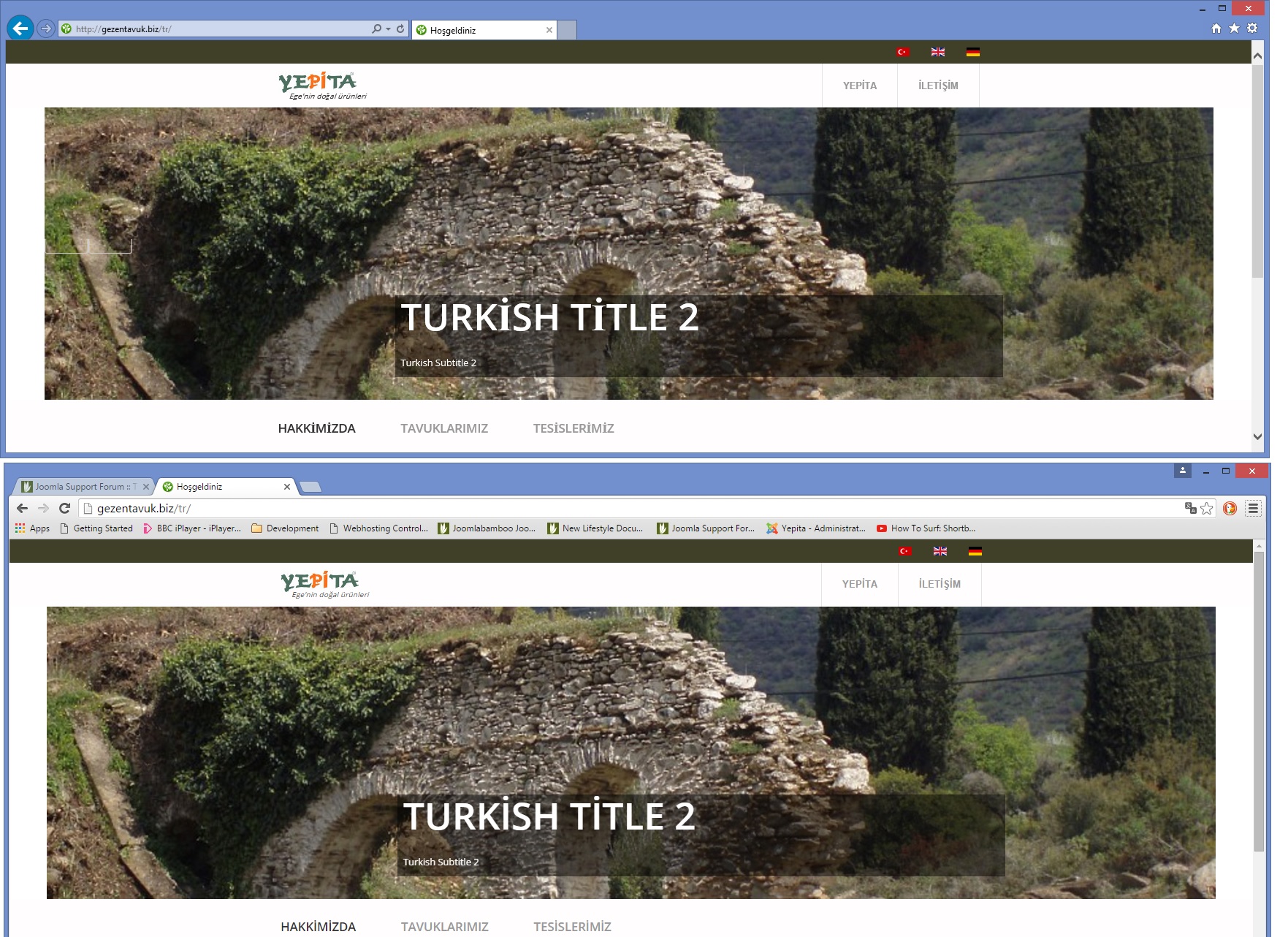Bookmark page with Chrome star icon

coord(1207,508)
